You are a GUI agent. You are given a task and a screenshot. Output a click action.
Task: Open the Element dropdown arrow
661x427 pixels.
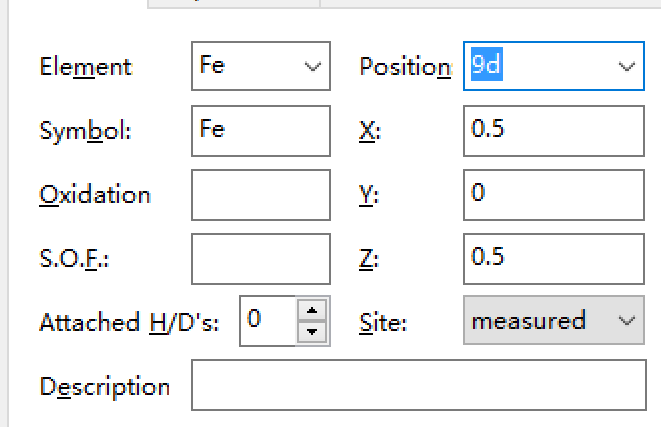click(x=312, y=67)
